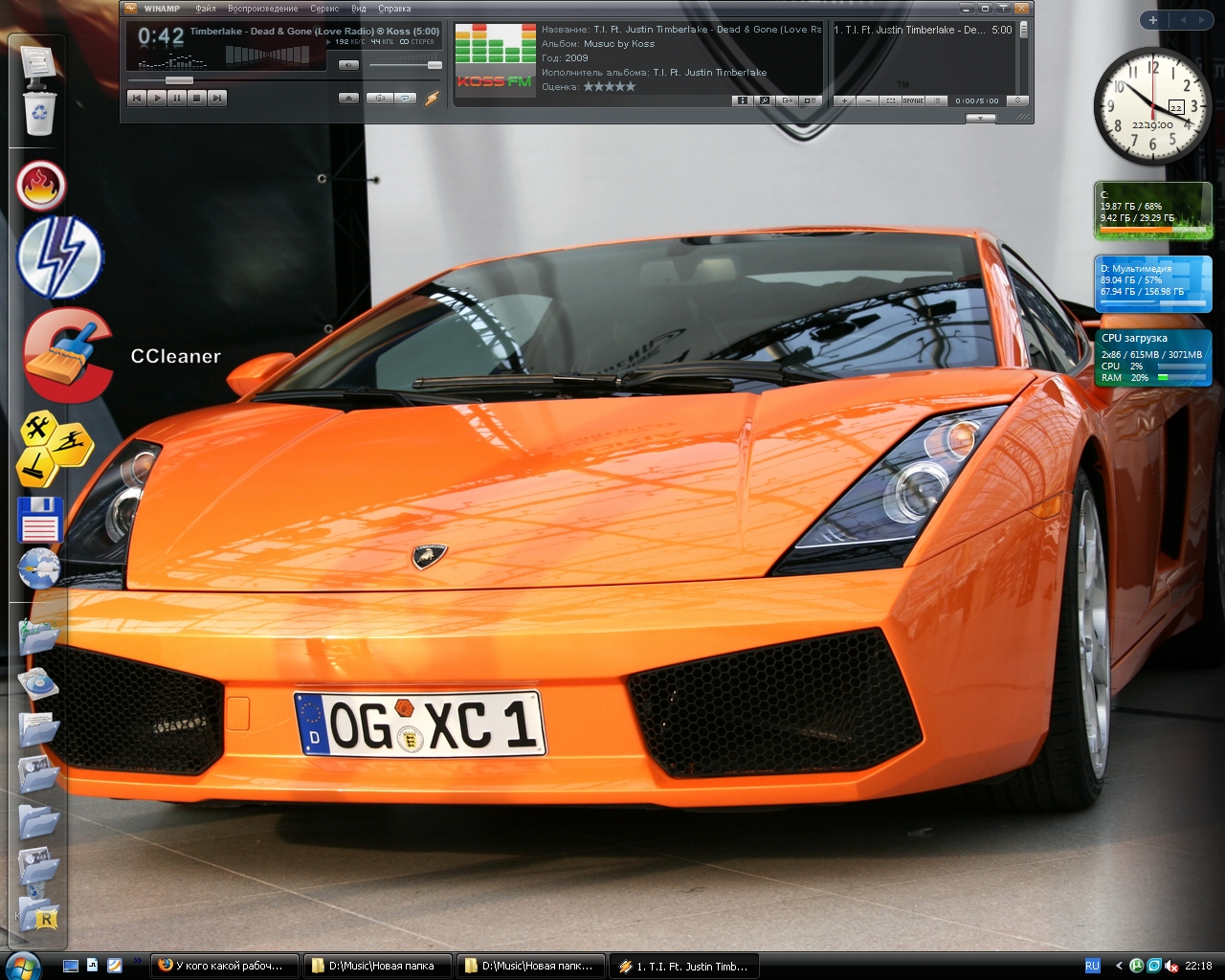Toggle shuffle mode in Winamp
The width and height of the screenshot is (1225, 980).
(380, 98)
